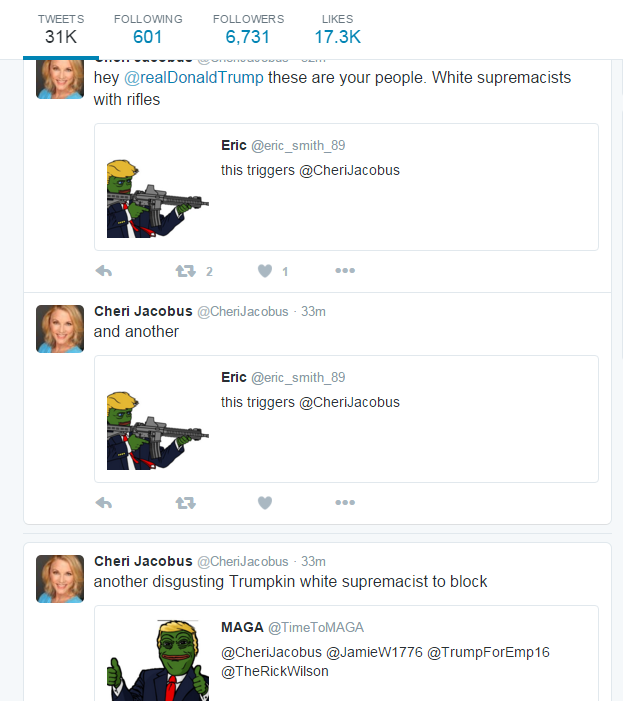The height and width of the screenshot is (715, 623).
Task: View the 6,731 Followers list
Action: [248, 30]
